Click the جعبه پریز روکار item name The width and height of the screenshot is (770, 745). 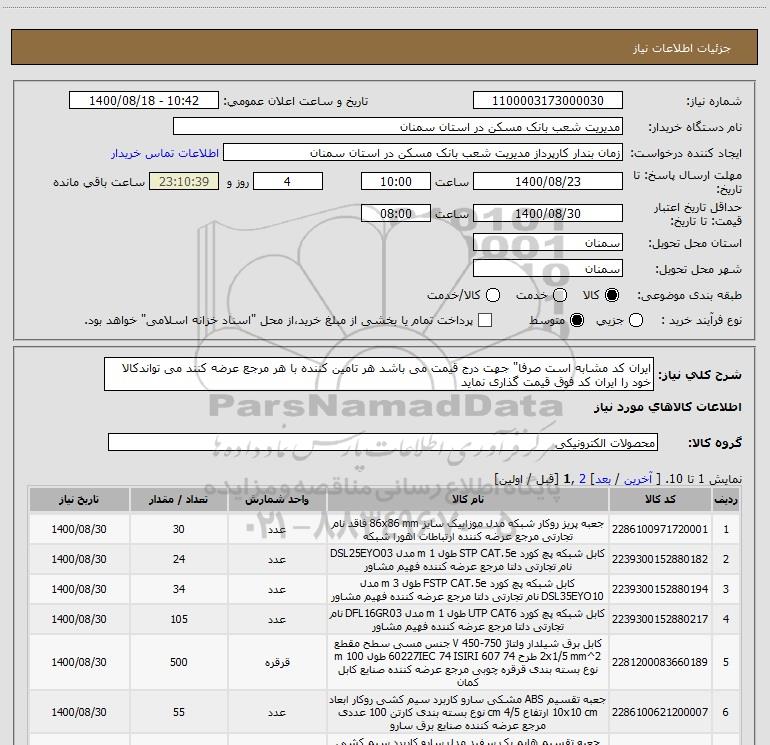[468, 530]
